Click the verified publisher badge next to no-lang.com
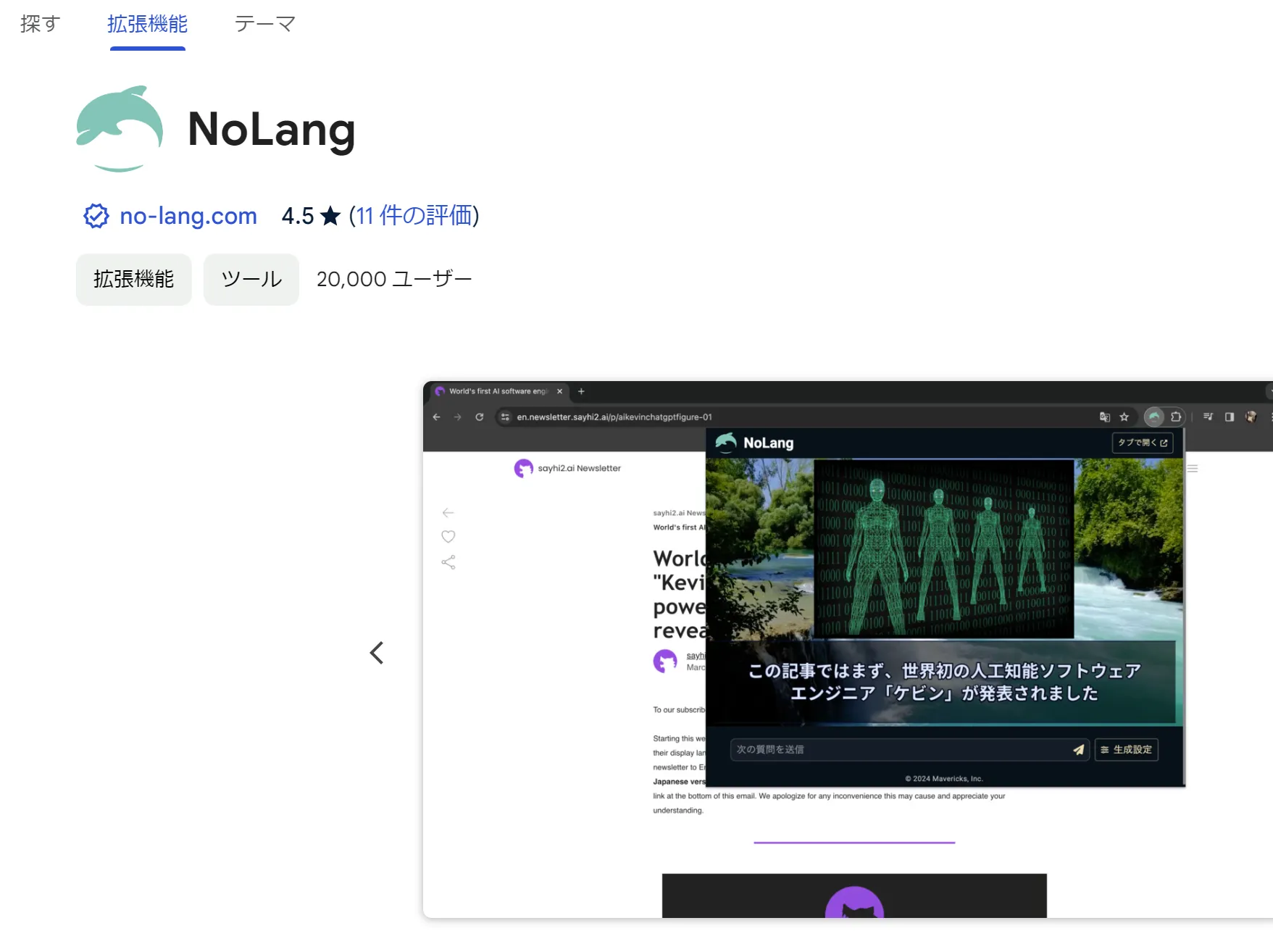Image resolution: width=1273 pixels, height=952 pixels. click(96, 216)
